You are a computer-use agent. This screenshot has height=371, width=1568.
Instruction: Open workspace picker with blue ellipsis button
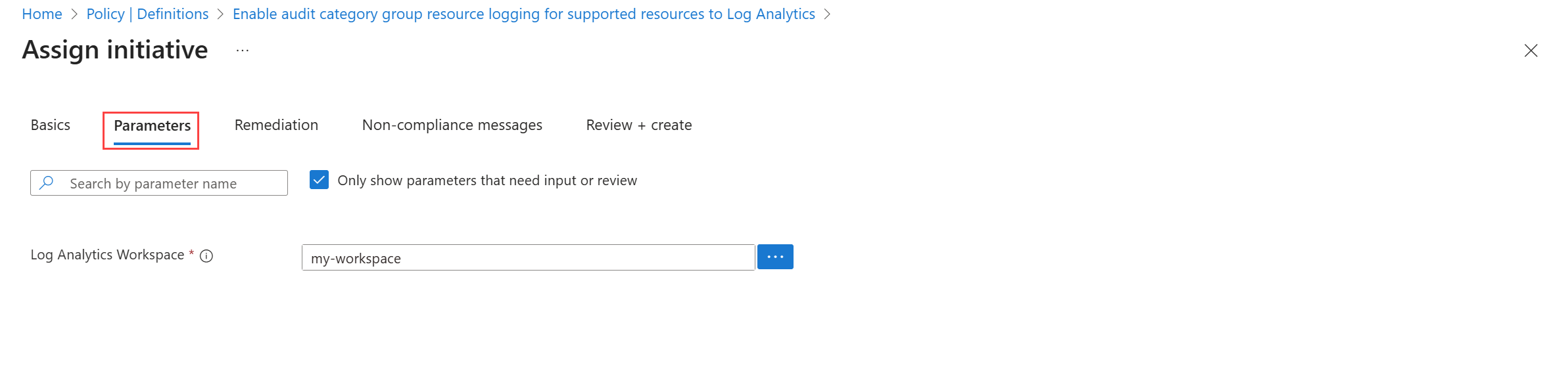click(775, 257)
